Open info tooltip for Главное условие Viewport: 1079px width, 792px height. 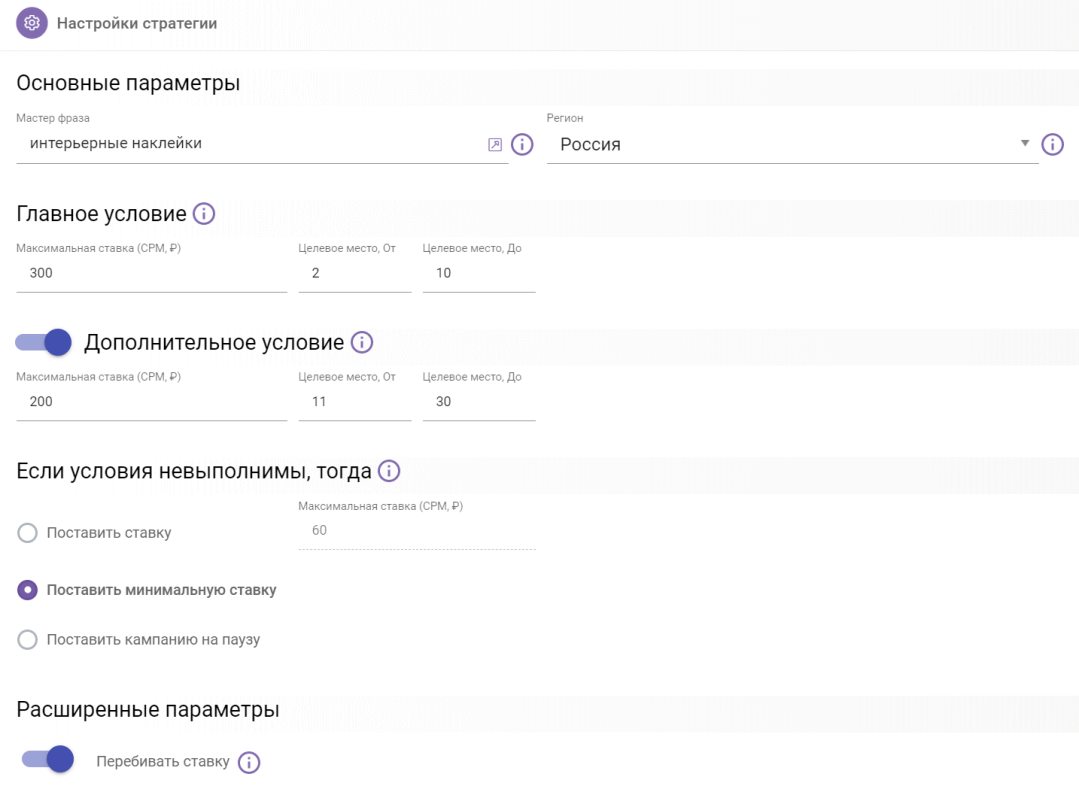click(203, 214)
